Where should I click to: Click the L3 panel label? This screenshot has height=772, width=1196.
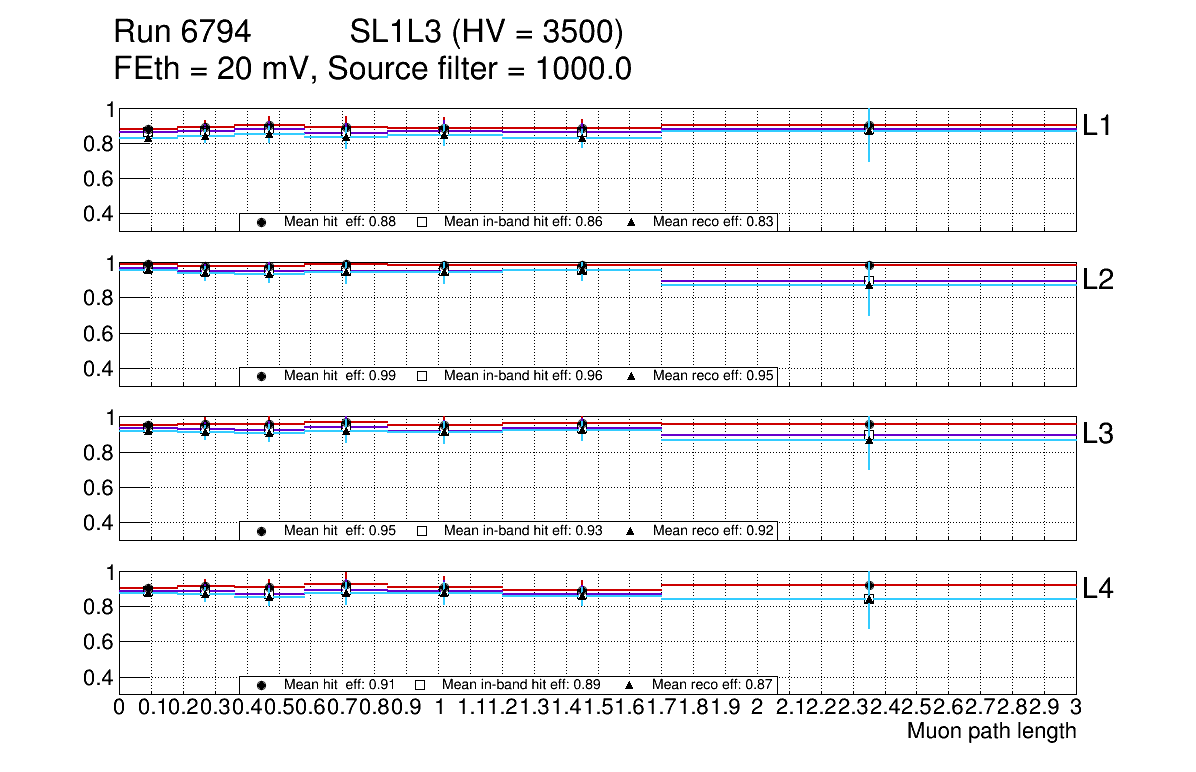click(1098, 434)
